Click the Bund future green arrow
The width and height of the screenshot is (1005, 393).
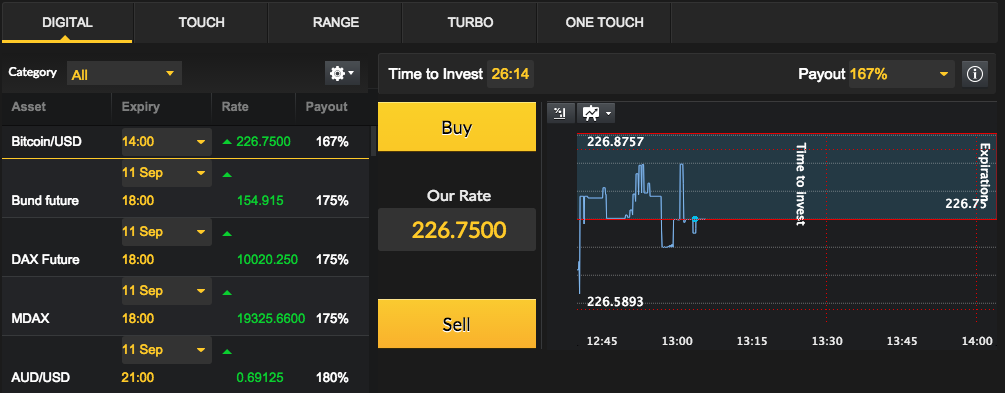[226, 174]
